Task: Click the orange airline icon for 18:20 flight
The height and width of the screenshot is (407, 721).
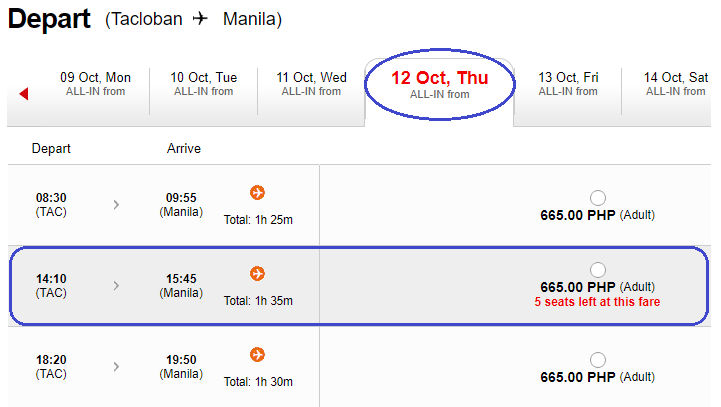Action: coord(257,355)
